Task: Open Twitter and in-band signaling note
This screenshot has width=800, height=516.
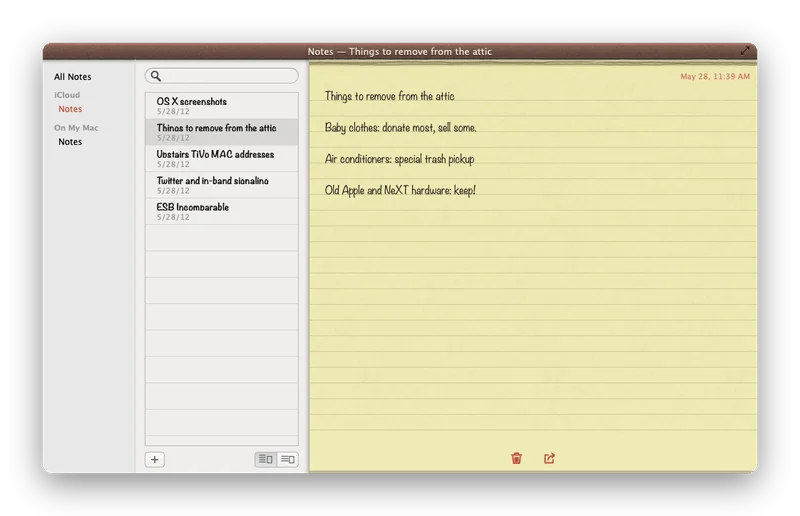Action: click(x=222, y=185)
